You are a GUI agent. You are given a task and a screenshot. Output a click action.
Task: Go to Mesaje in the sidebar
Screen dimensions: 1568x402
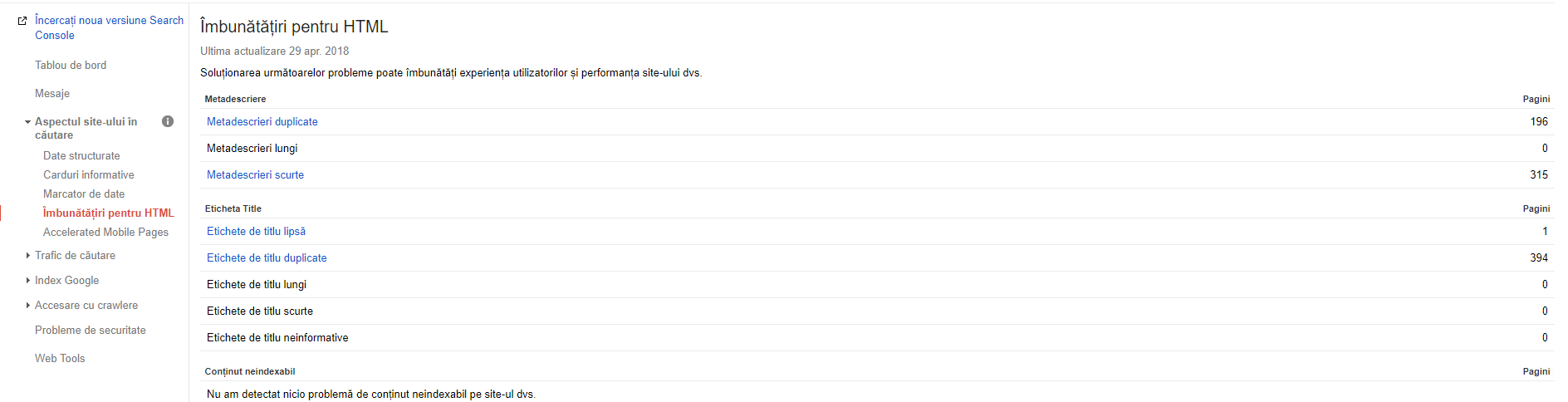[x=52, y=94]
